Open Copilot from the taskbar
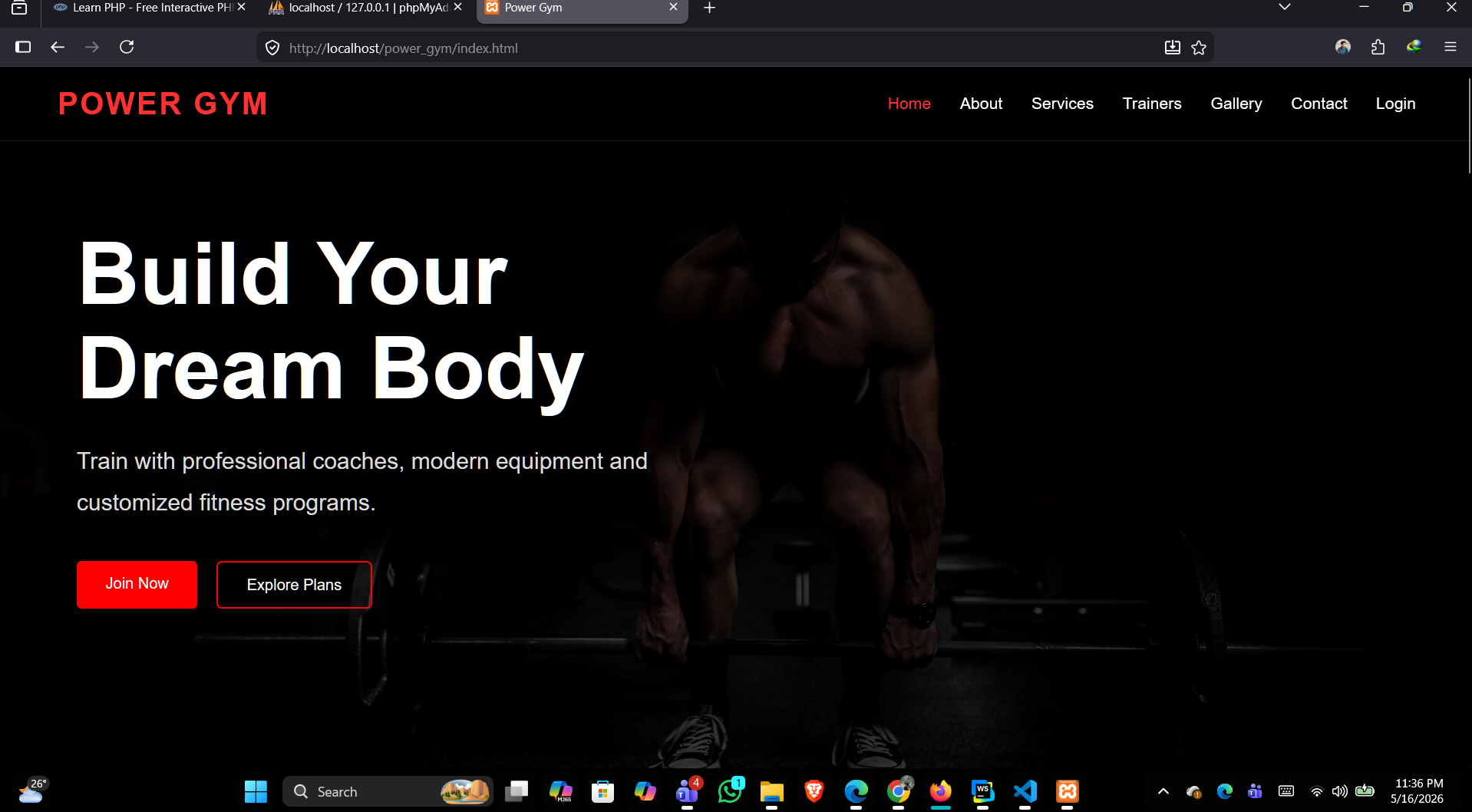 645,791
